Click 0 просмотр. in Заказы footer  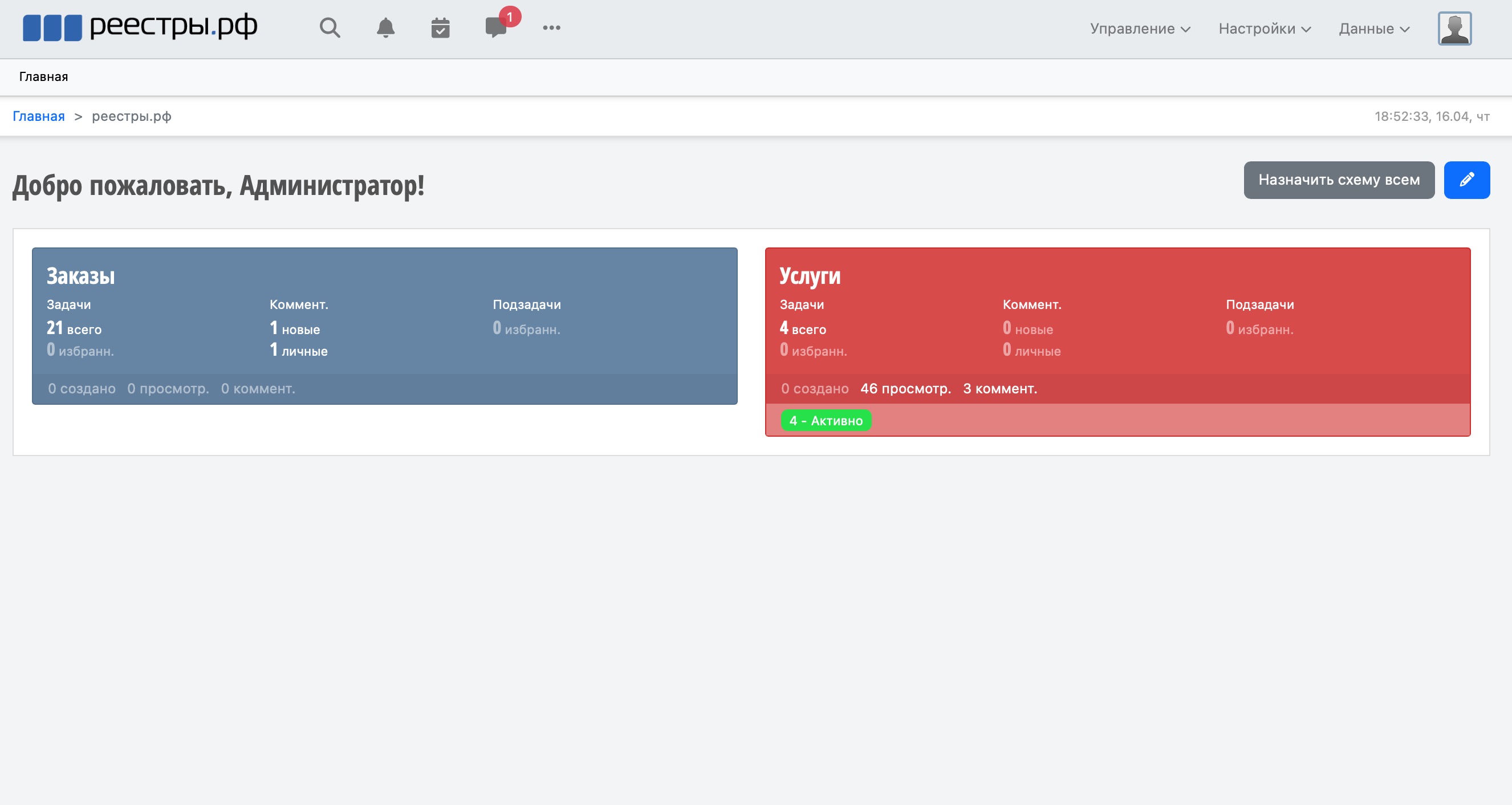pyautogui.click(x=168, y=388)
